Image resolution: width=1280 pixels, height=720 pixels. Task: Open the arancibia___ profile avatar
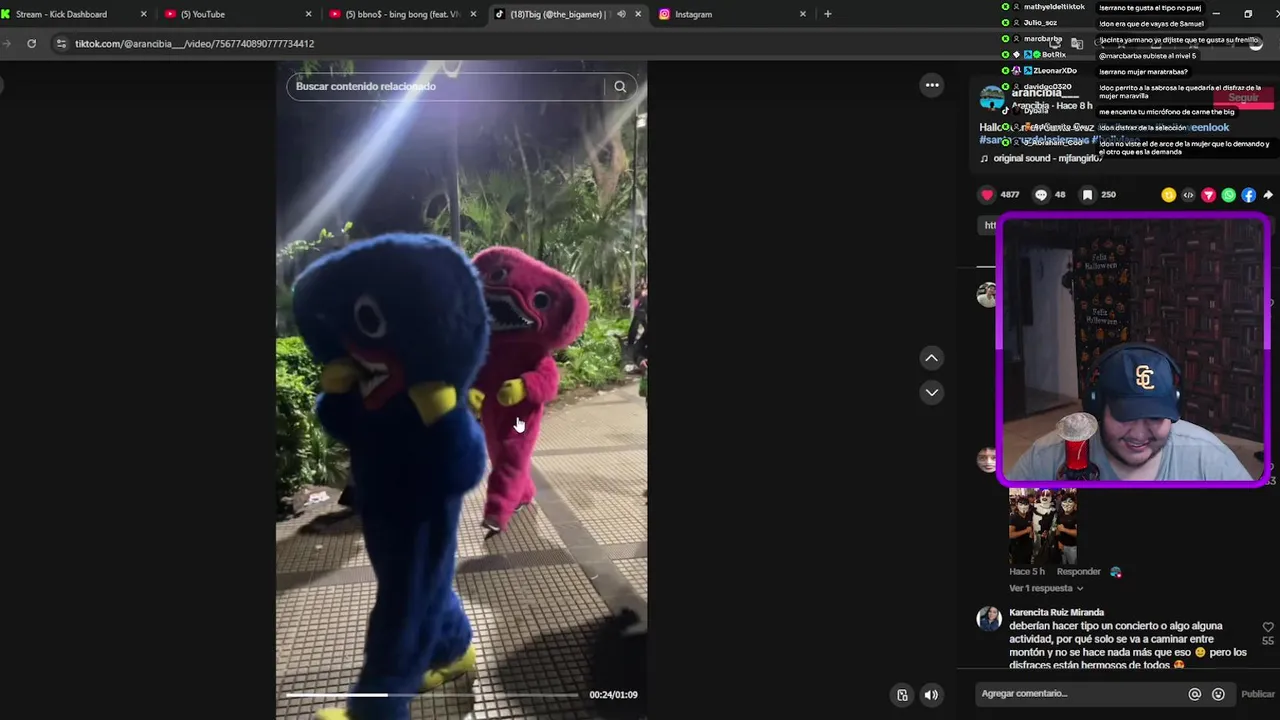[x=991, y=97]
